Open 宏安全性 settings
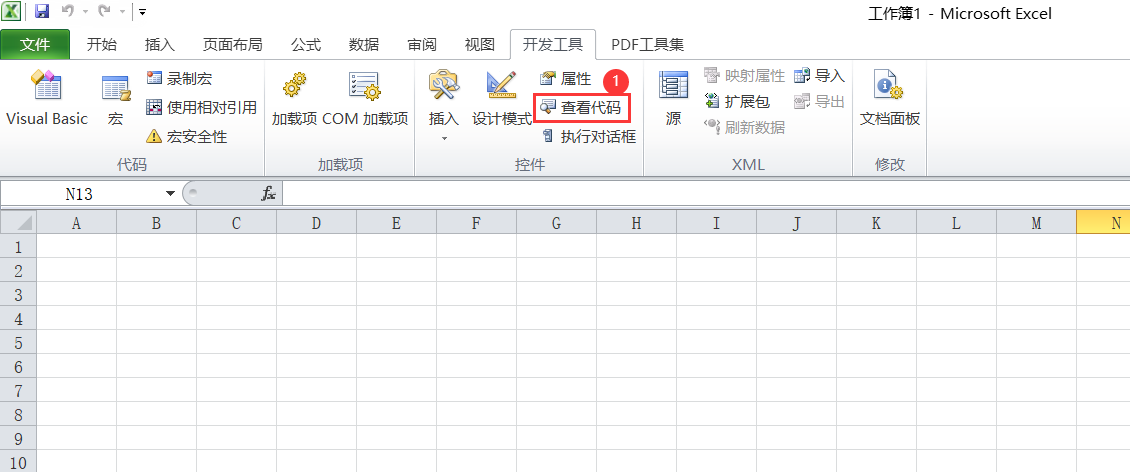The image size is (1130, 472). (187, 136)
